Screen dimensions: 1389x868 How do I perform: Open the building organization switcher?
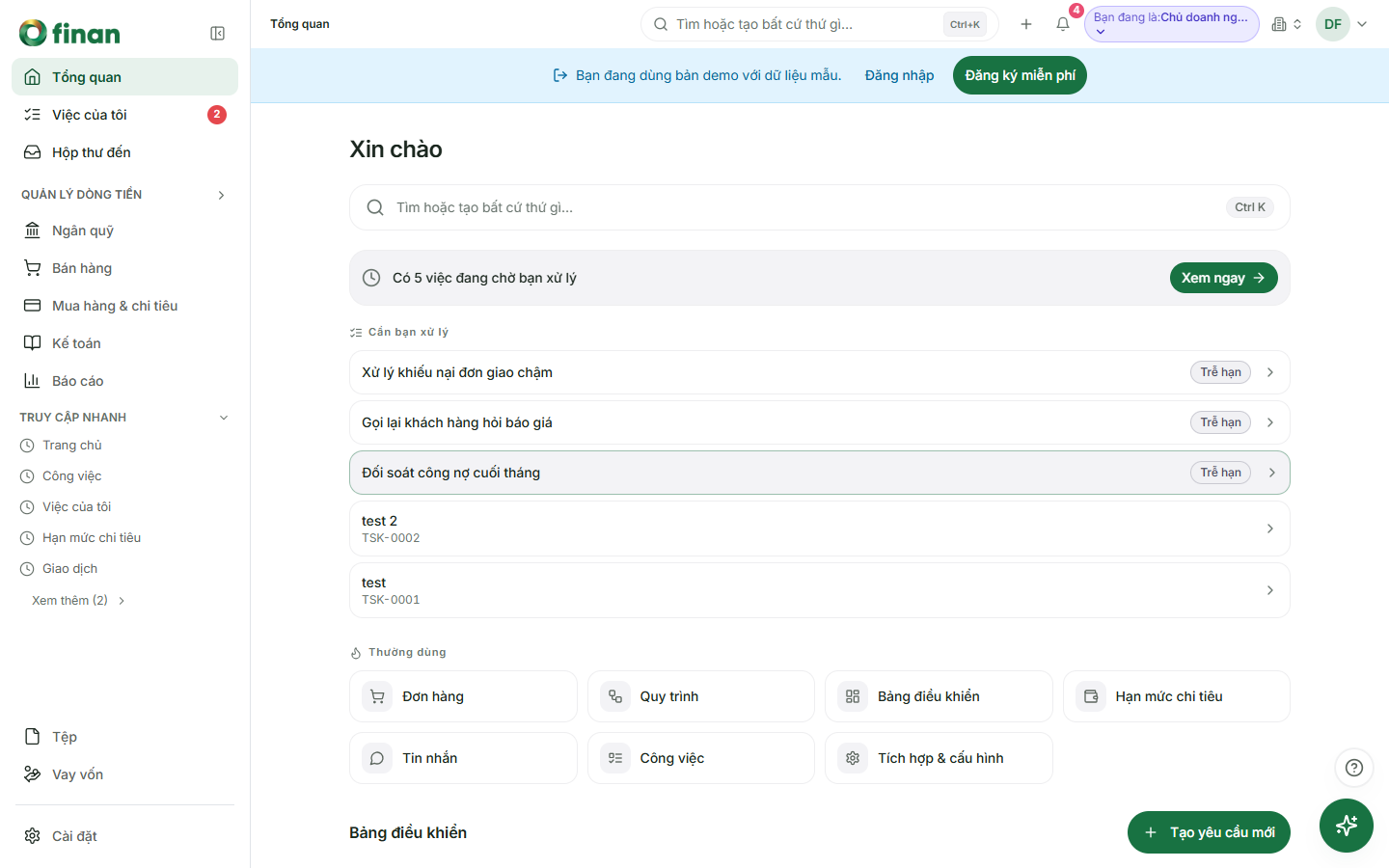tap(1287, 24)
